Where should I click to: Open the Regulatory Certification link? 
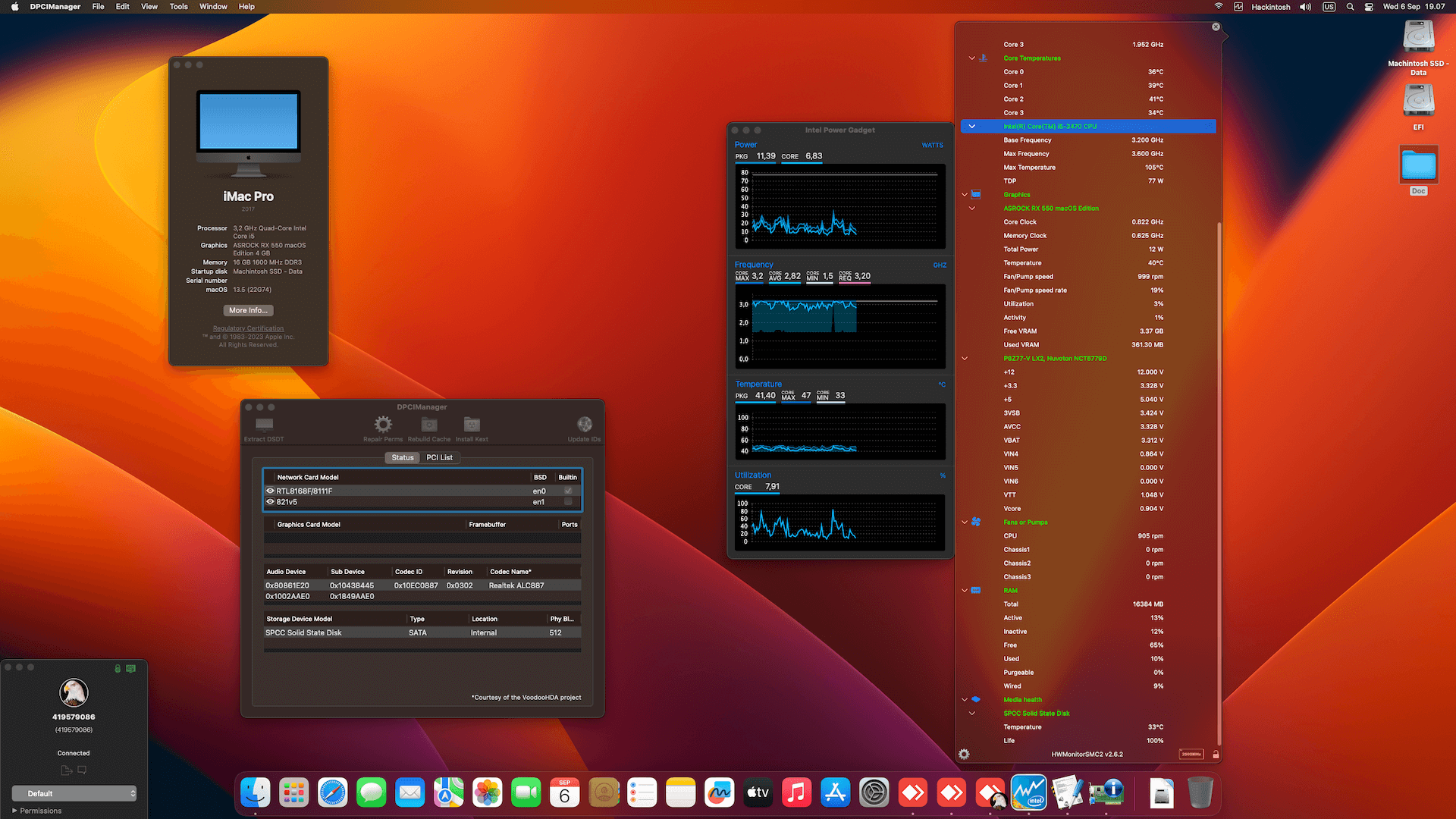tap(249, 328)
